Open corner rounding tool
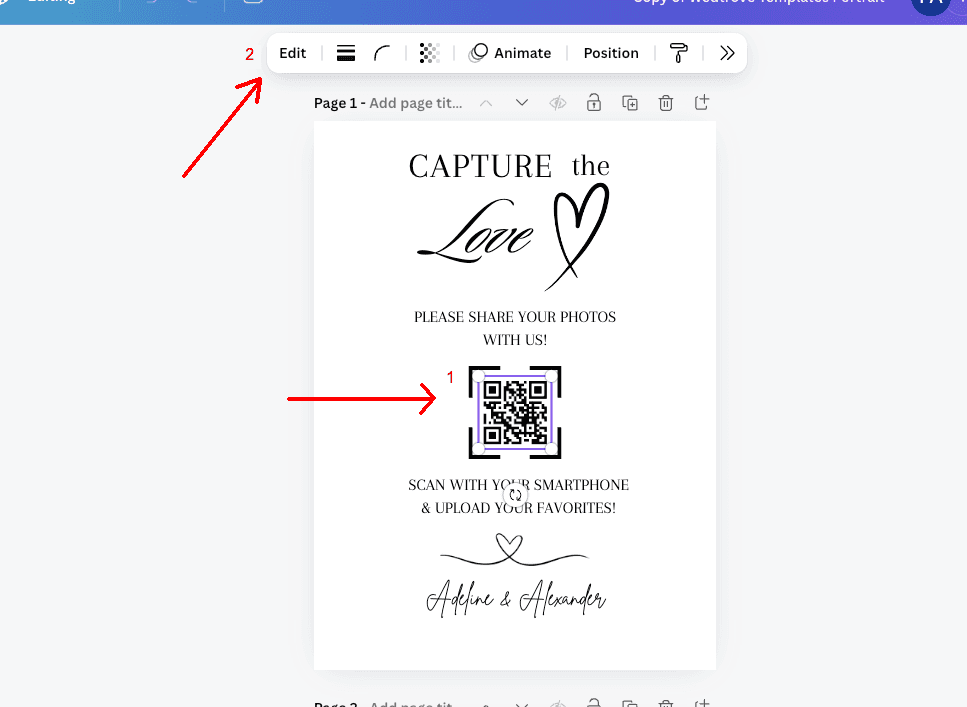 coord(382,53)
